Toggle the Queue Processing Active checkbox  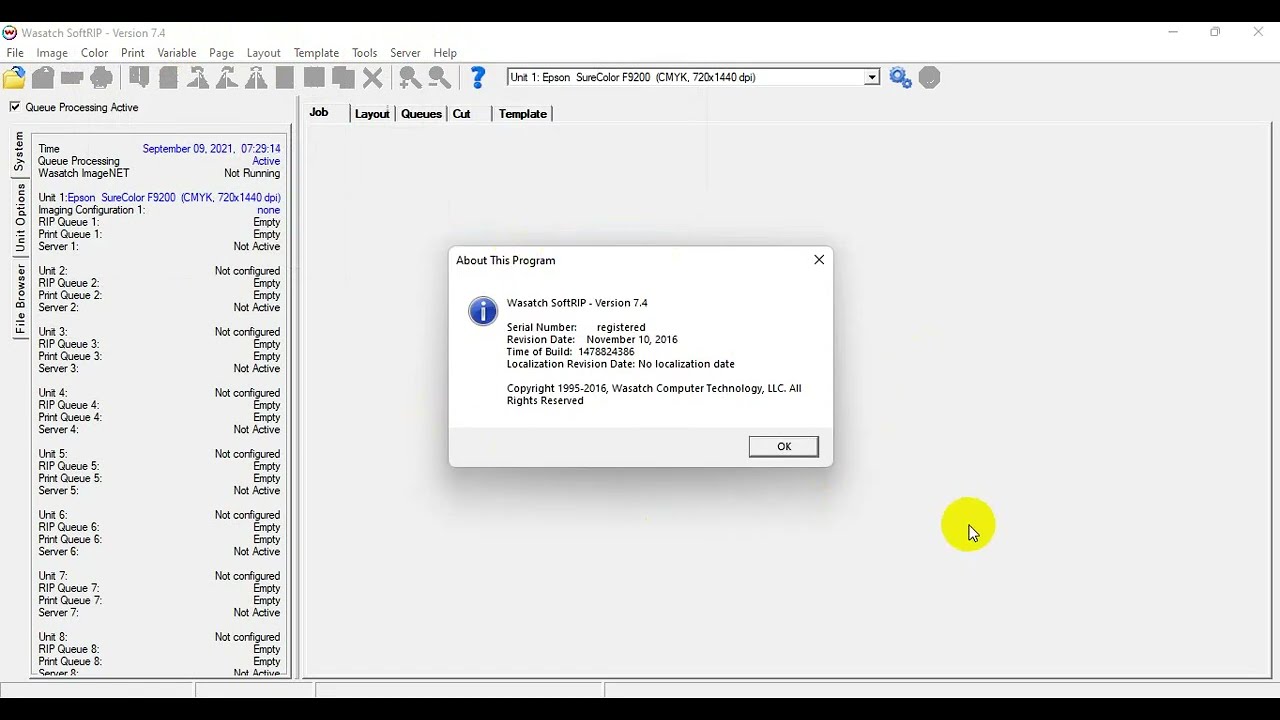coord(15,107)
